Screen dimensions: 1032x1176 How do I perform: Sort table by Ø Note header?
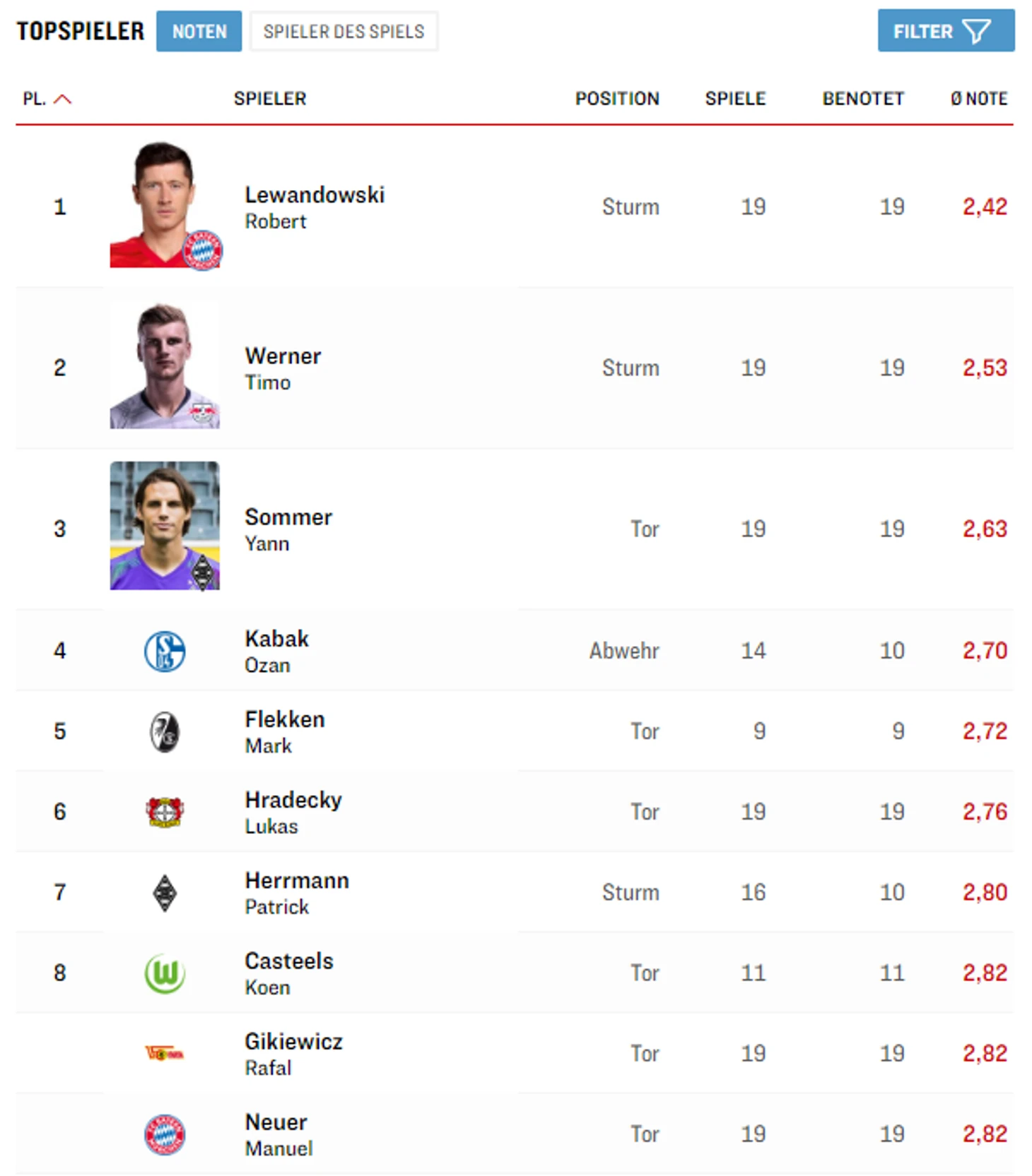(979, 99)
